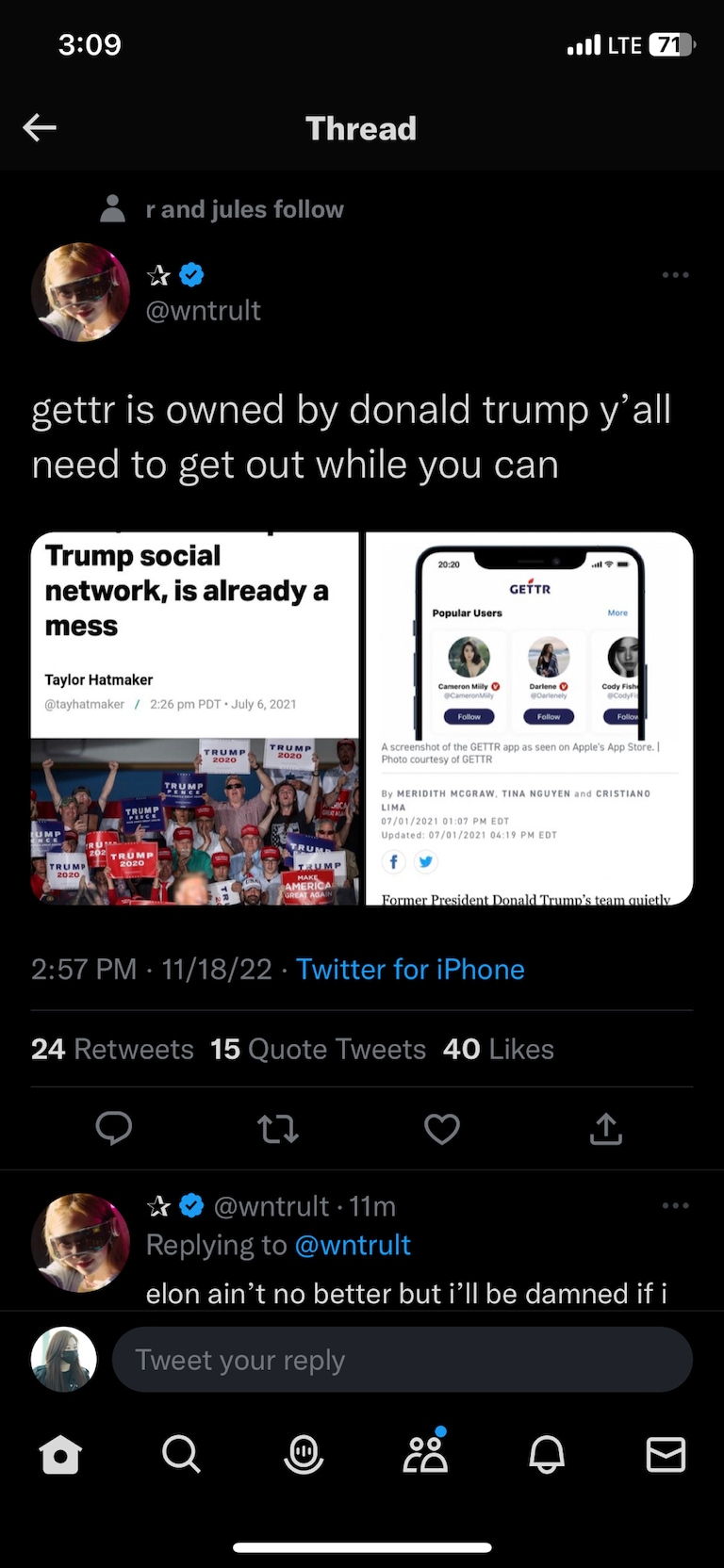724x1568 pixels.
Task: Open the Notifications bell icon
Action: 547,1454
